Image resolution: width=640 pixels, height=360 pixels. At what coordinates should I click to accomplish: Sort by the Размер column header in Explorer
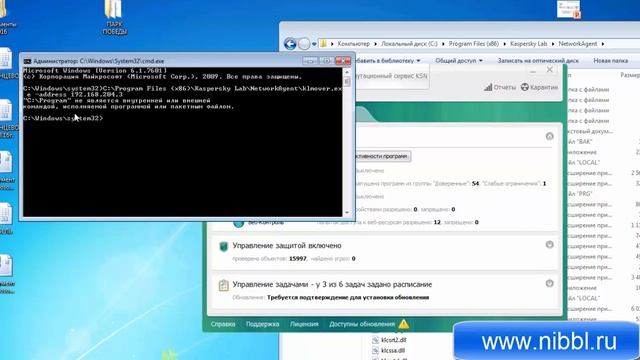[x=629, y=75]
